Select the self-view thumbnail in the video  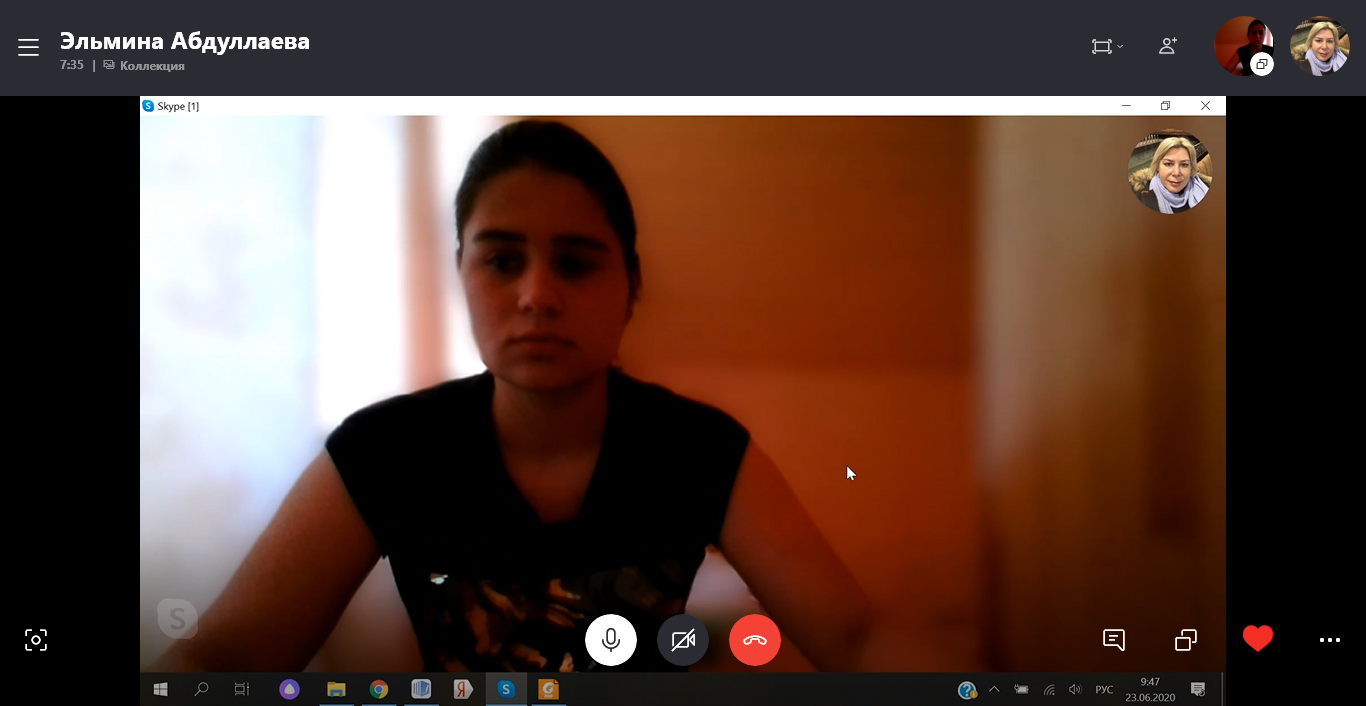click(1169, 172)
